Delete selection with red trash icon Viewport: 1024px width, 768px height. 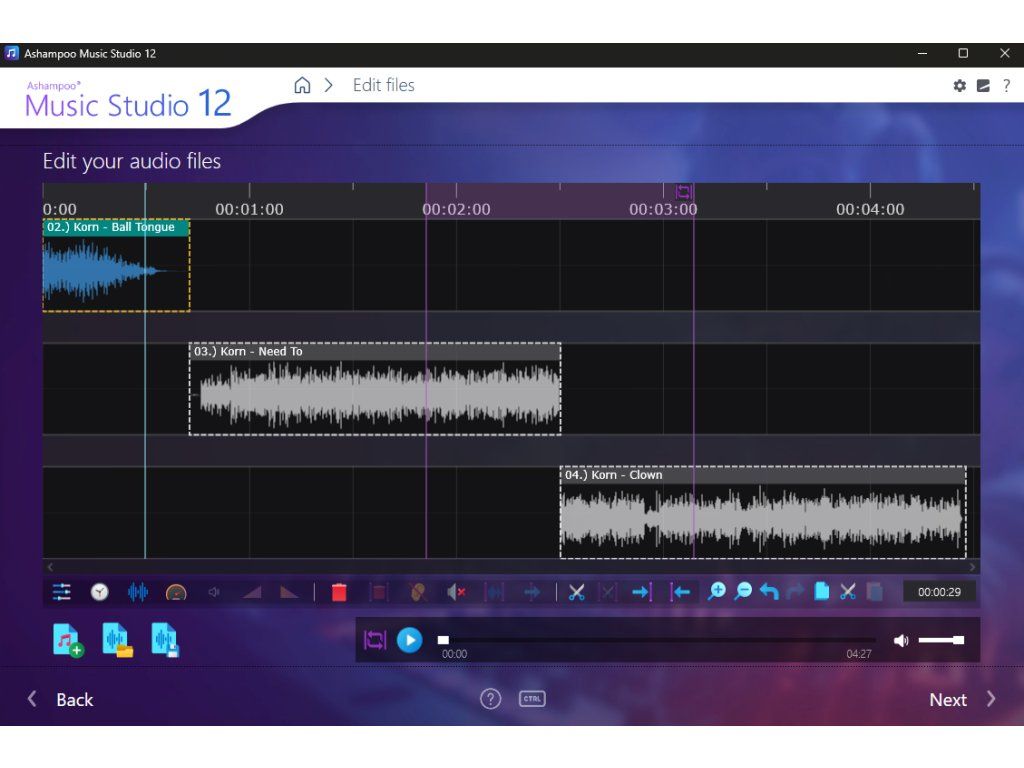[339, 592]
